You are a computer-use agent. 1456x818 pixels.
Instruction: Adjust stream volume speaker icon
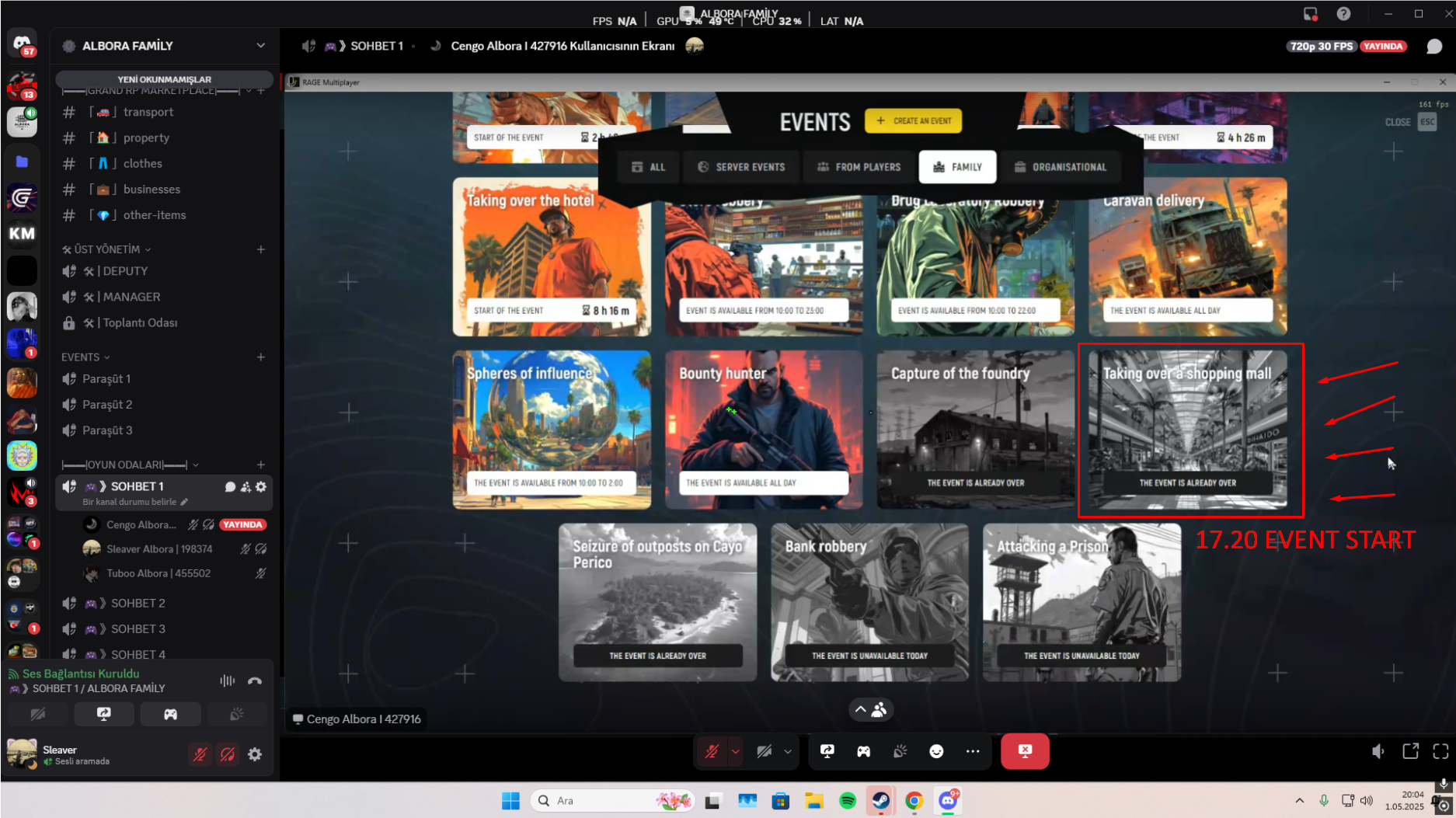tap(1378, 751)
